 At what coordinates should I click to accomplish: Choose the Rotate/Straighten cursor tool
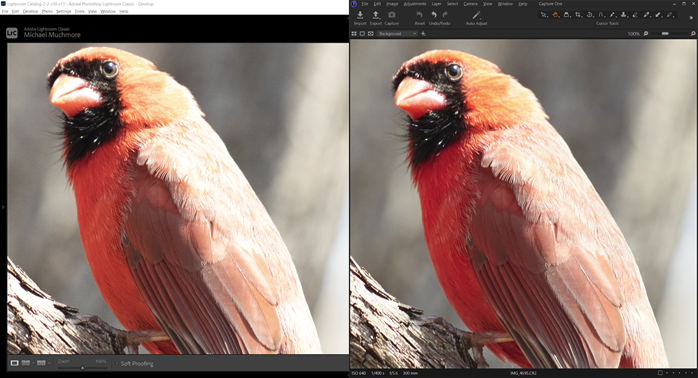[589, 15]
